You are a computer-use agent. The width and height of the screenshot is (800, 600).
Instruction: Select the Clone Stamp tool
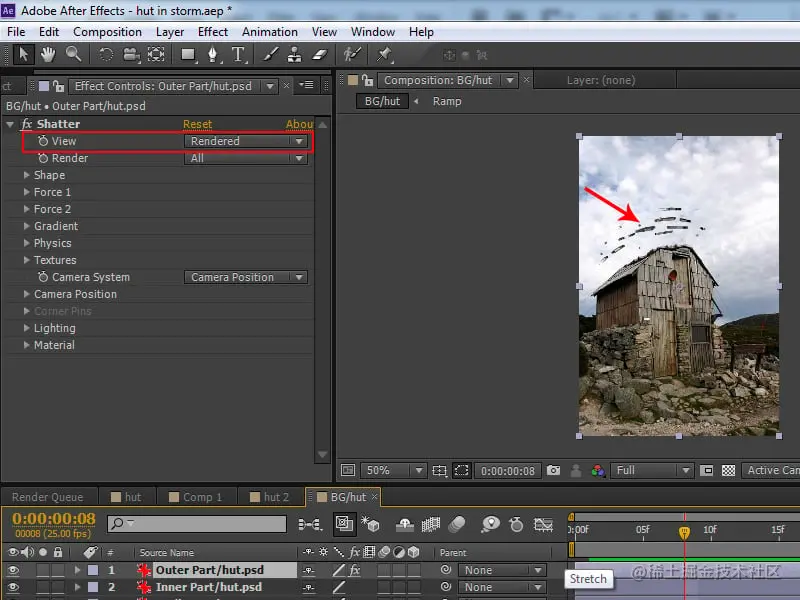(294, 55)
